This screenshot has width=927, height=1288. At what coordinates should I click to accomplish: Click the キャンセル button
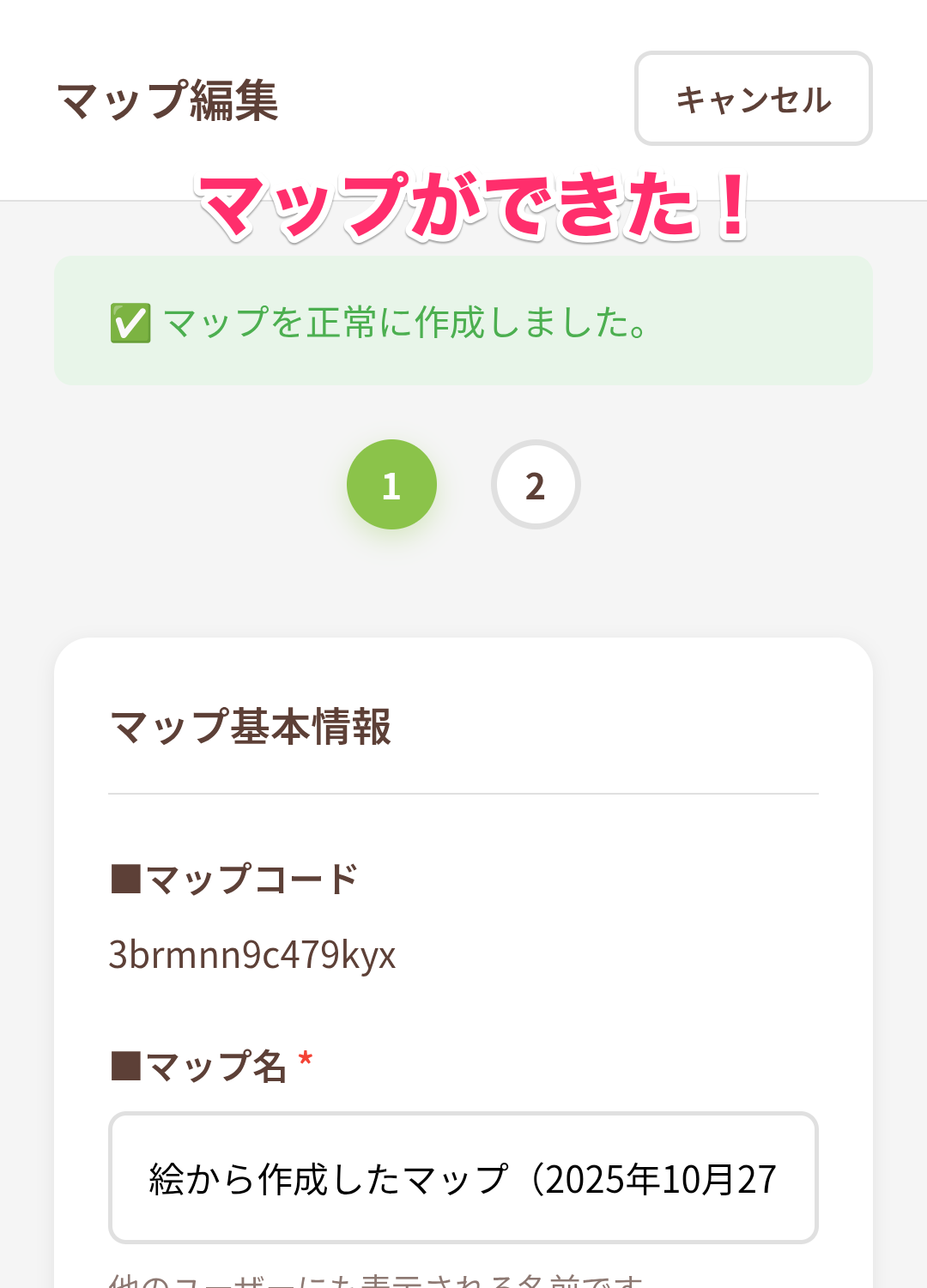click(x=753, y=99)
